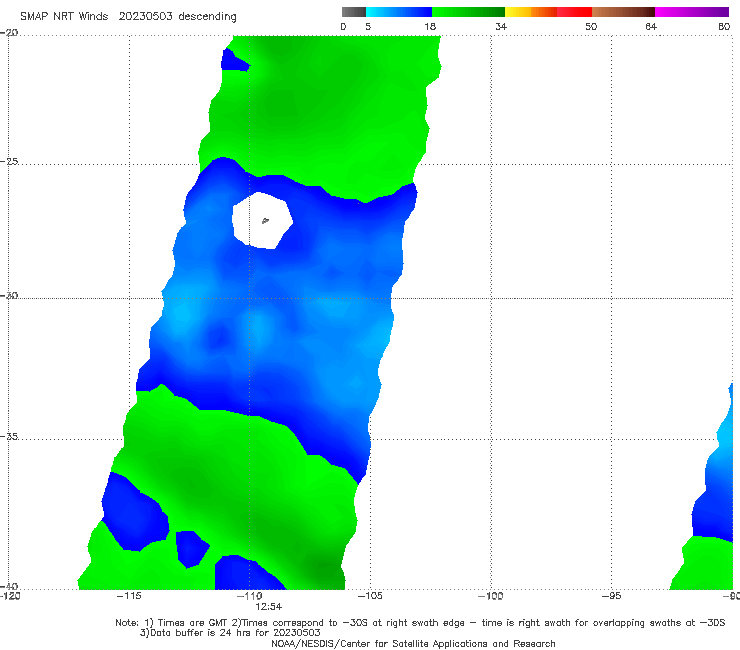Click the latitude label '-35'
The height and width of the screenshot is (650, 740).
tap(9, 436)
